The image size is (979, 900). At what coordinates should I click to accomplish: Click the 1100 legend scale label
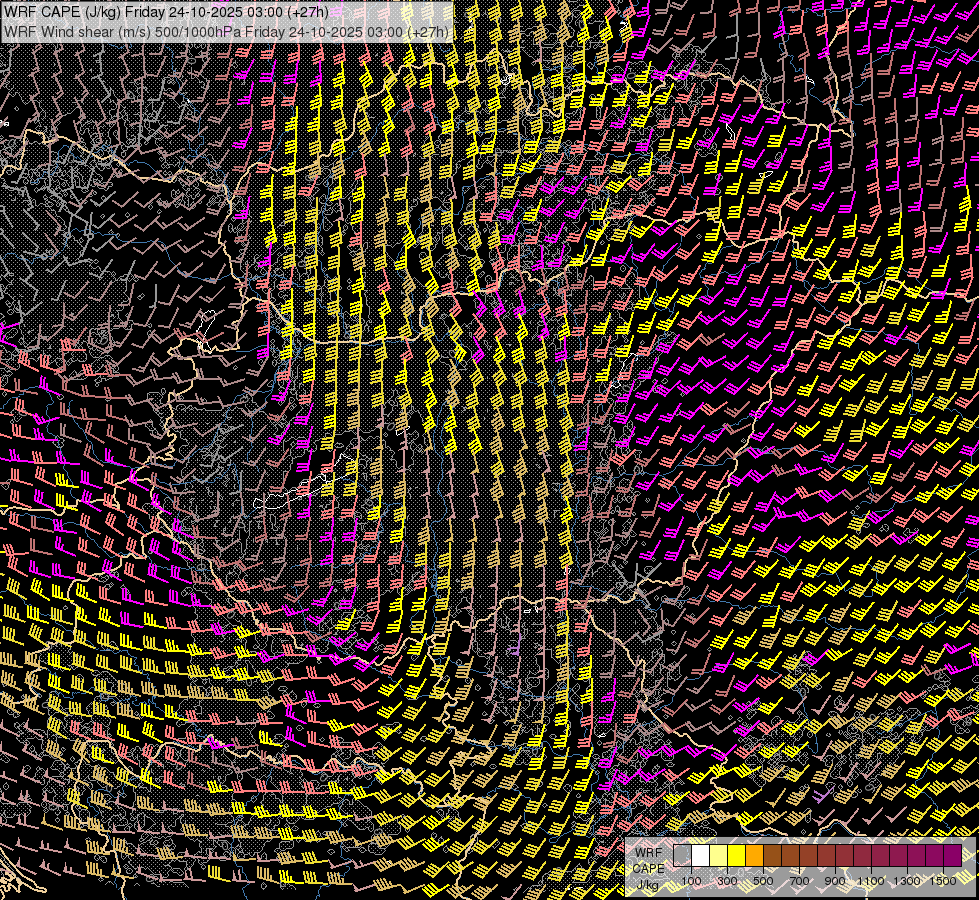click(x=871, y=881)
